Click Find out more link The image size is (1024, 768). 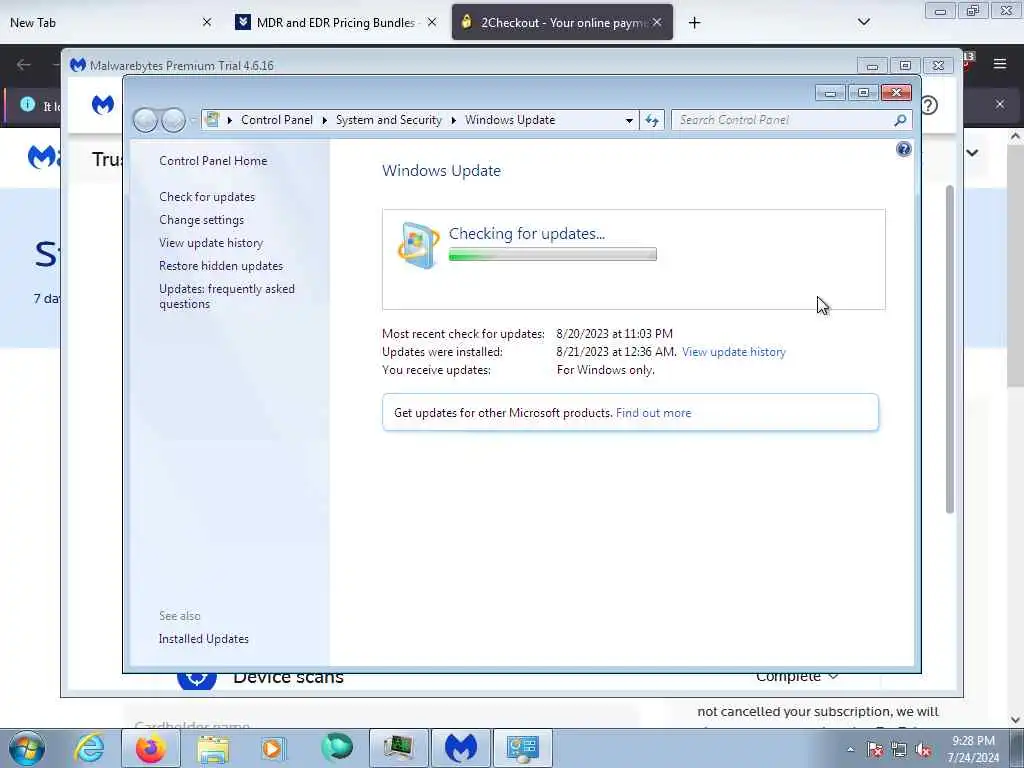653,413
